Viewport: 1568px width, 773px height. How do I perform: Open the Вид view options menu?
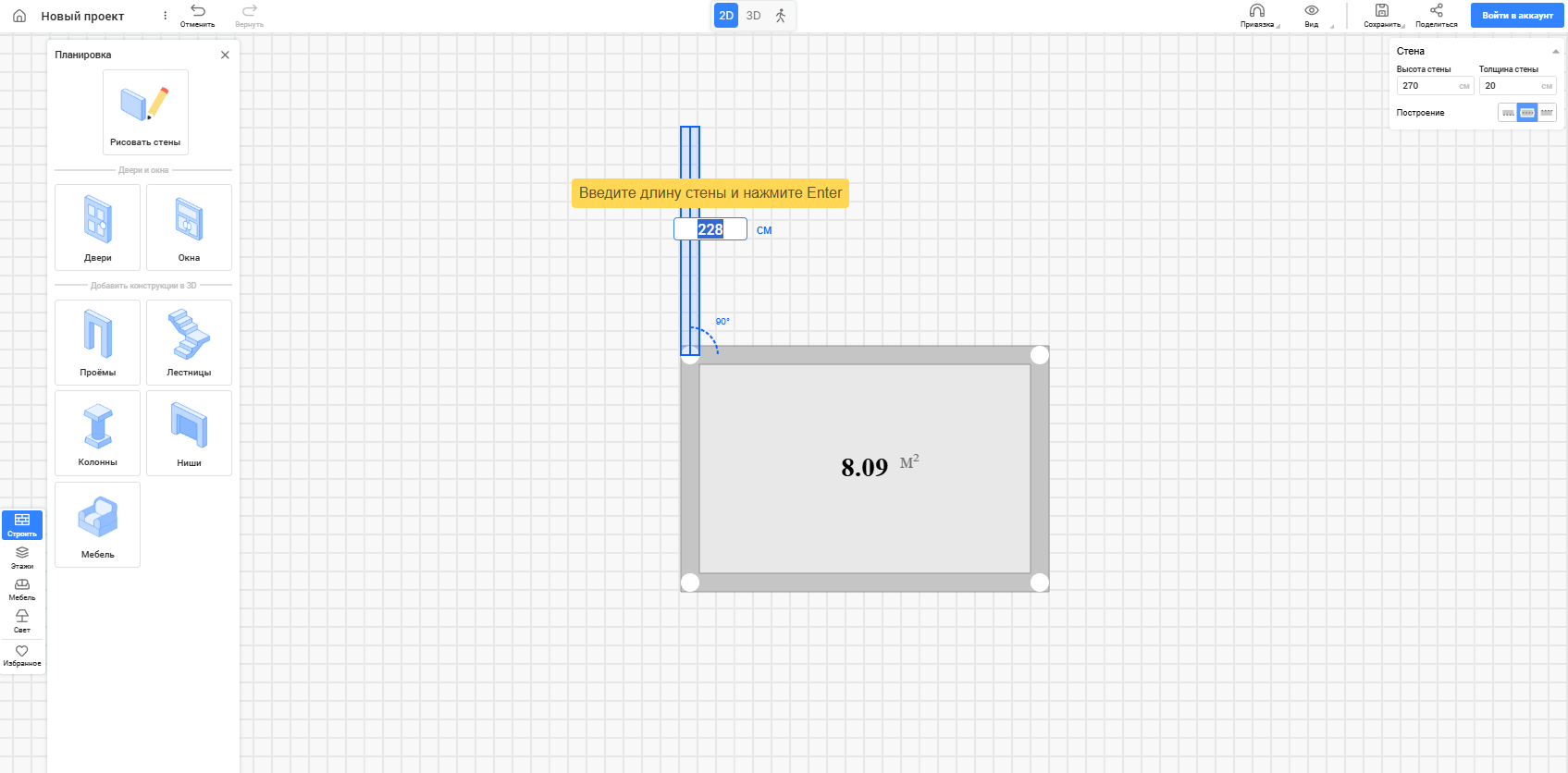click(x=1312, y=16)
